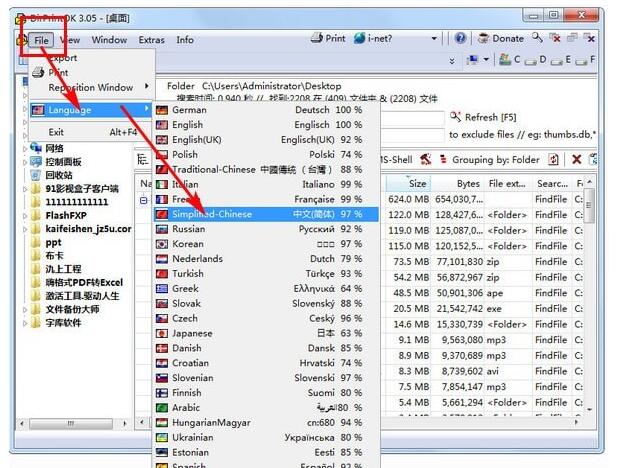Click the Donate button
The width and height of the screenshot is (622, 468).
(501, 39)
